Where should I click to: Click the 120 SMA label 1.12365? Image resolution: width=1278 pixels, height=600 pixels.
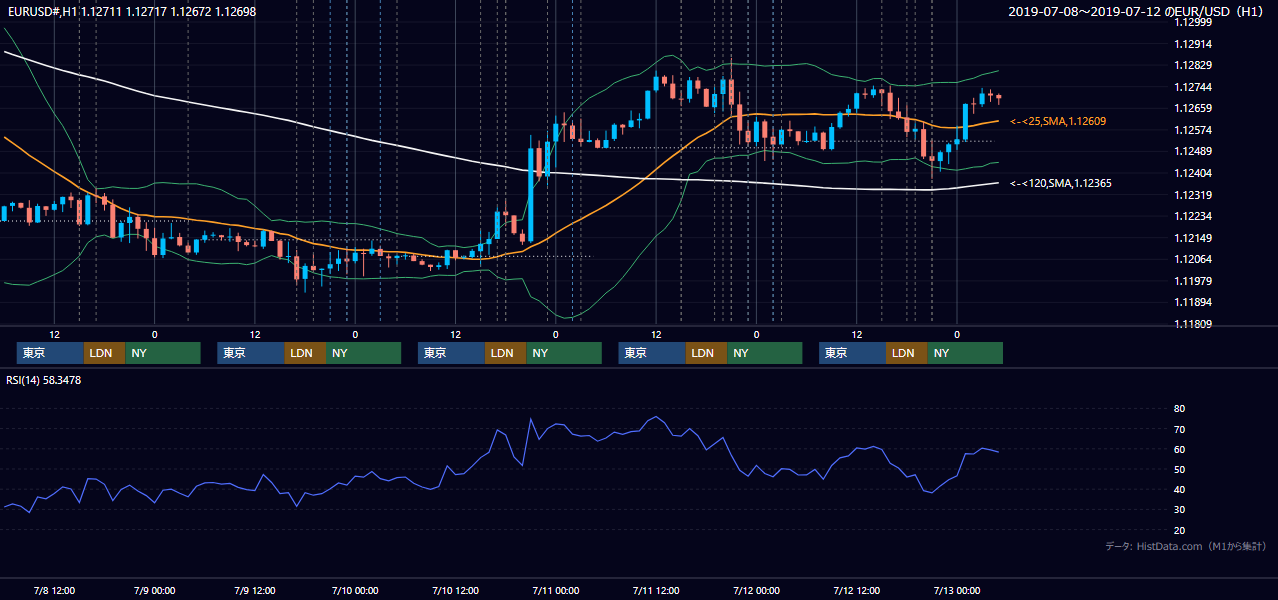pyautogui.click(x=1061, y=183)
